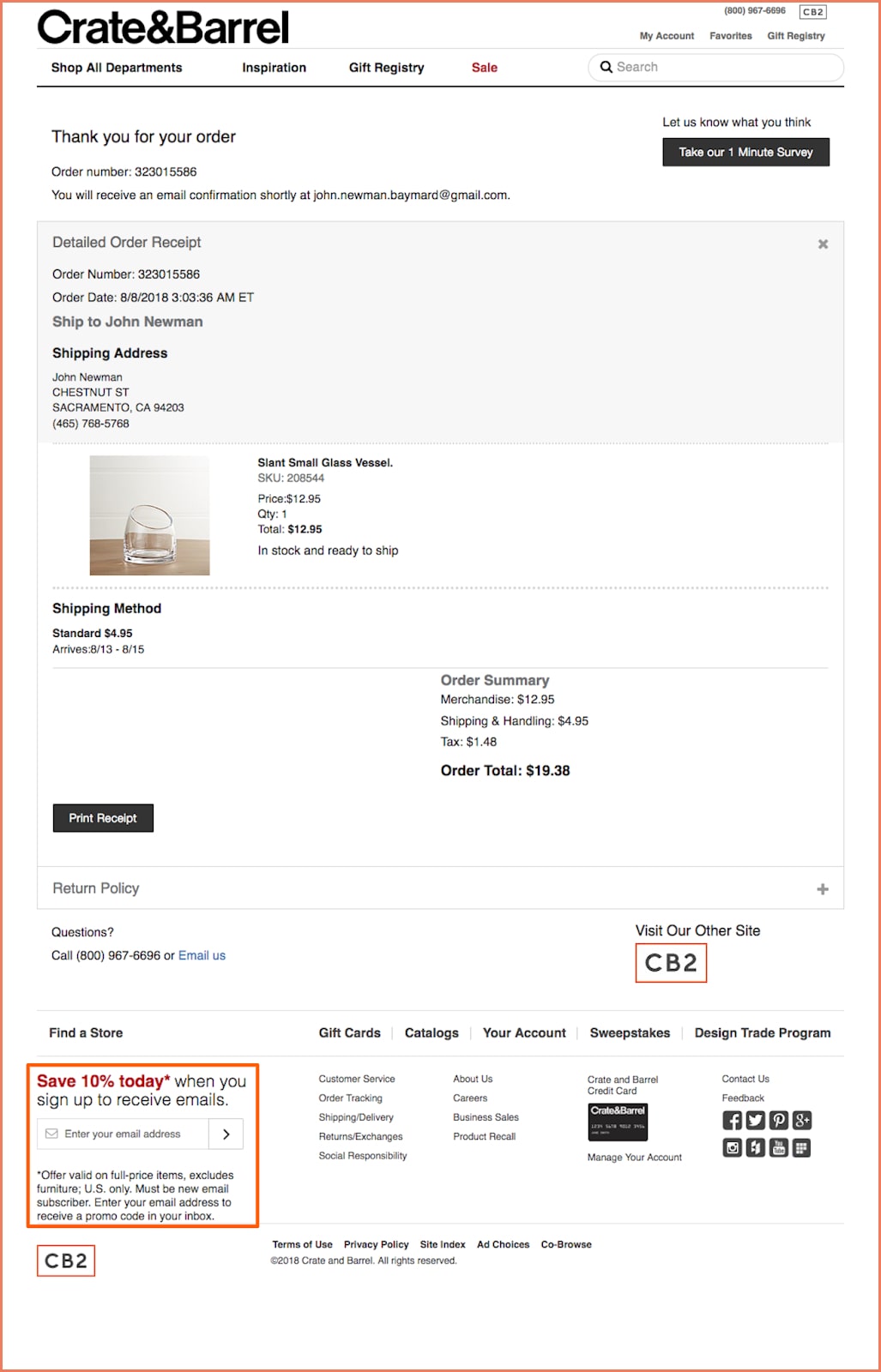Viewport: 881px width, 1372px height.
Task: Open the Pinterest icon in the footer
Action: click(x=779, y=1121)
